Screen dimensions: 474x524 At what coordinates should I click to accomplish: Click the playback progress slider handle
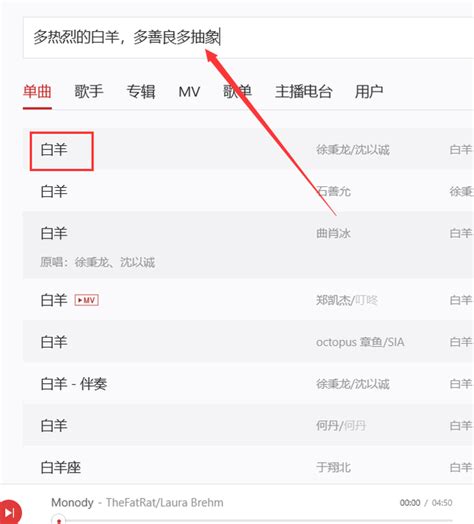59,520
